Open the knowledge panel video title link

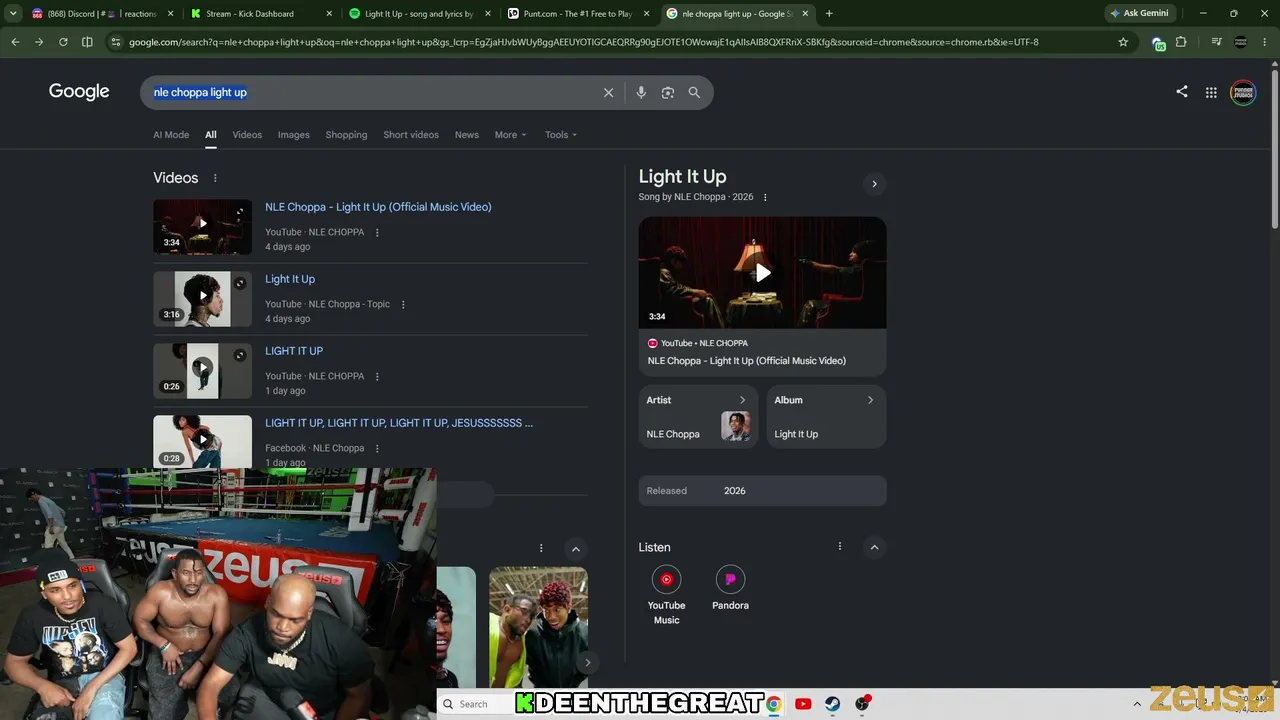click(747, 361)
